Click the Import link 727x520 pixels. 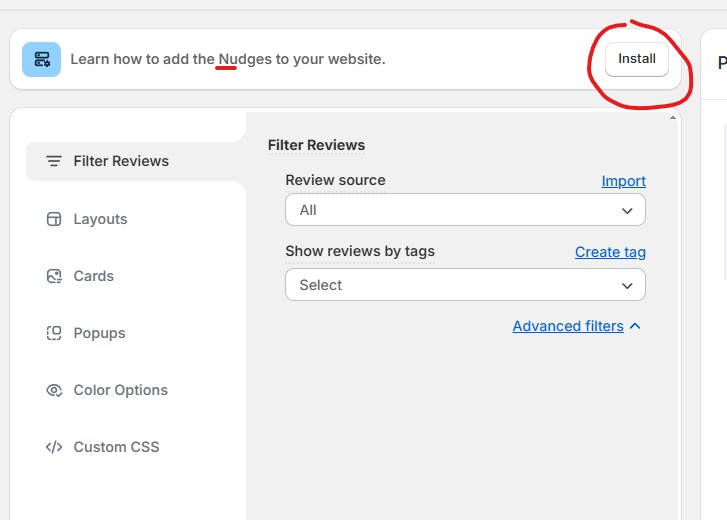tap(624, 181)
